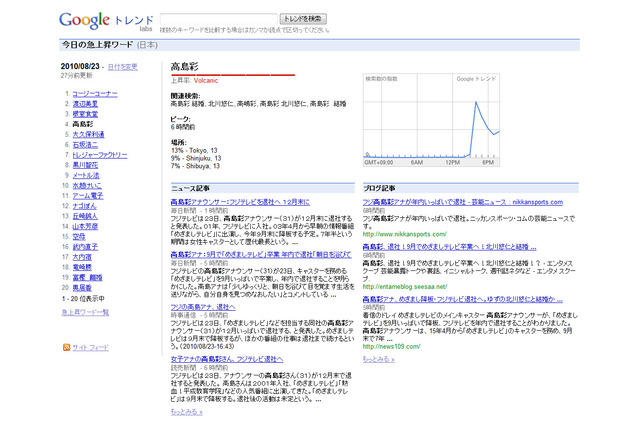Click the Google Trends logo
The image size is (640, 426).
pyautogui.click(x=105, y=20)
